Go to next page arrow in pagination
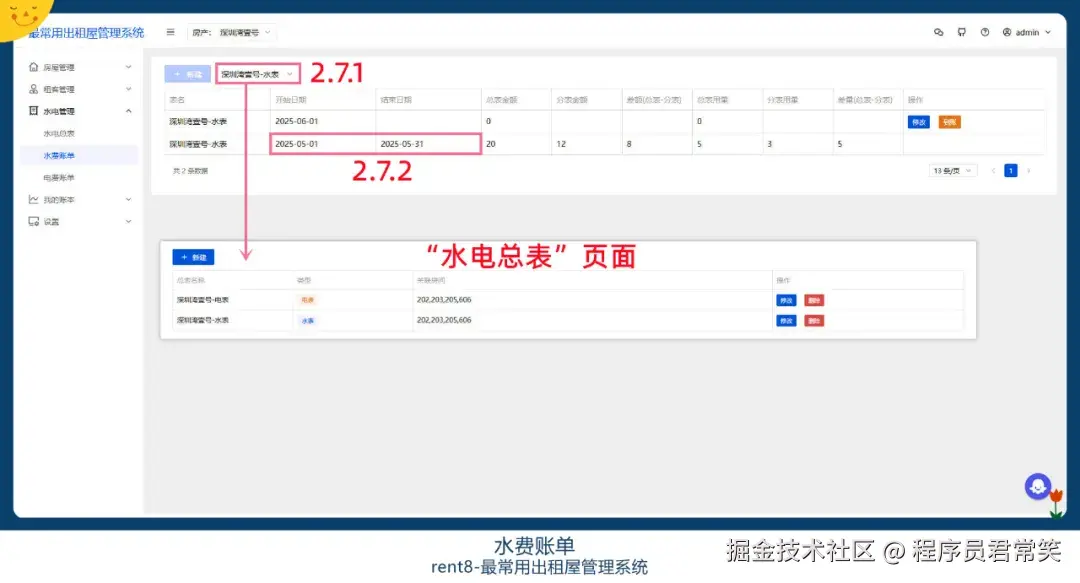1080x583 pixels. (x=1029, y=171)
